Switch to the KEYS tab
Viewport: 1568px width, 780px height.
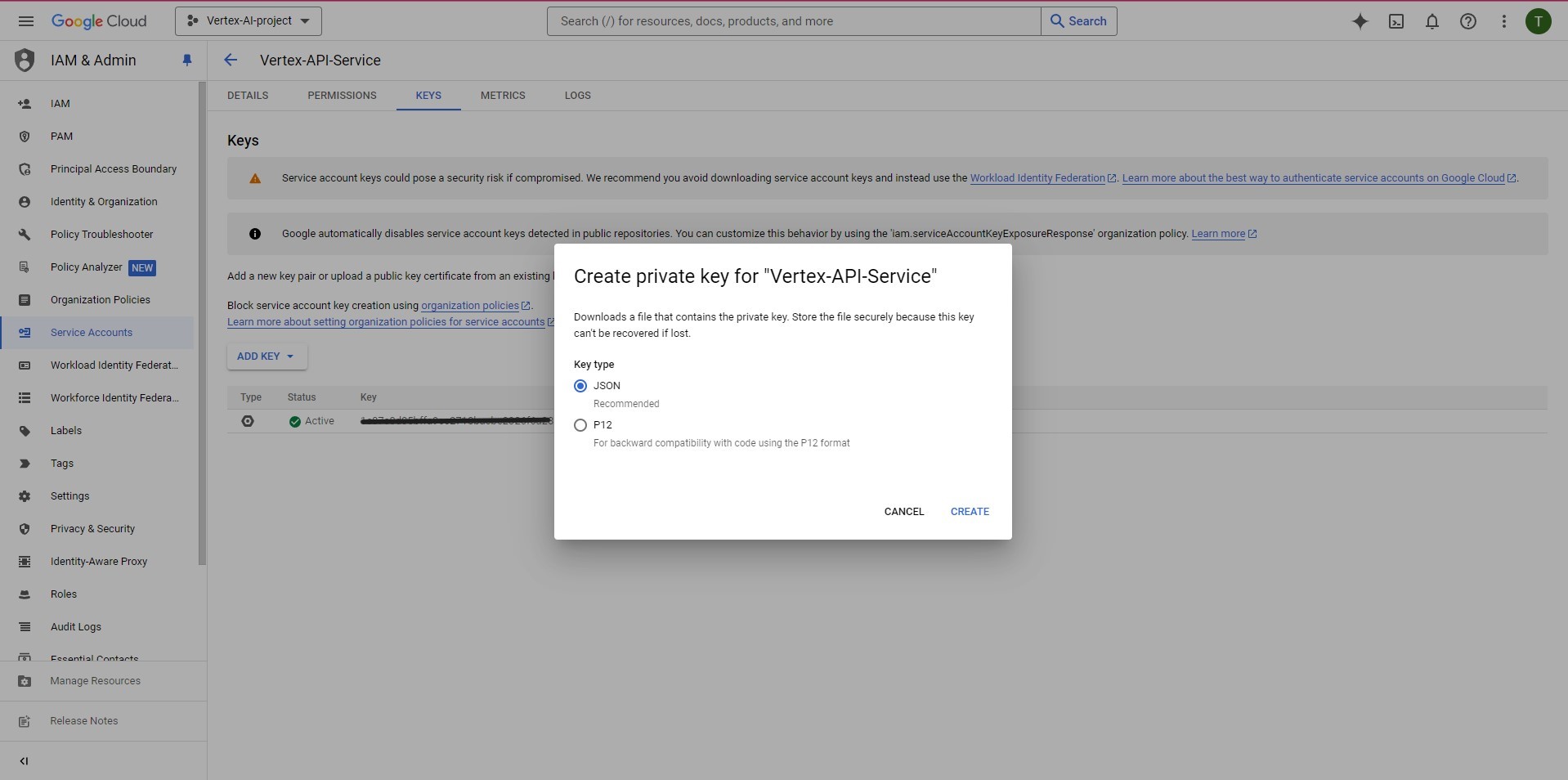[x=428, y=96]
